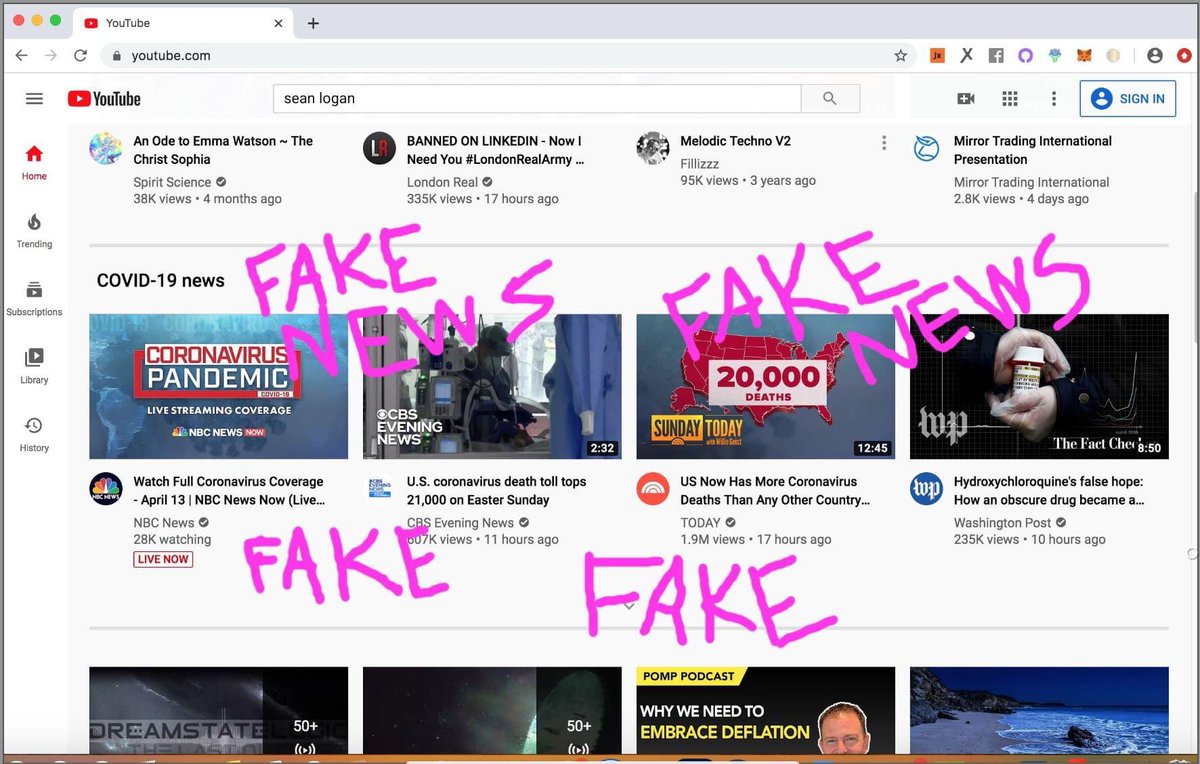Bookmark this page with the star
The image size is (1200, 764).
[x=900, y=56]
